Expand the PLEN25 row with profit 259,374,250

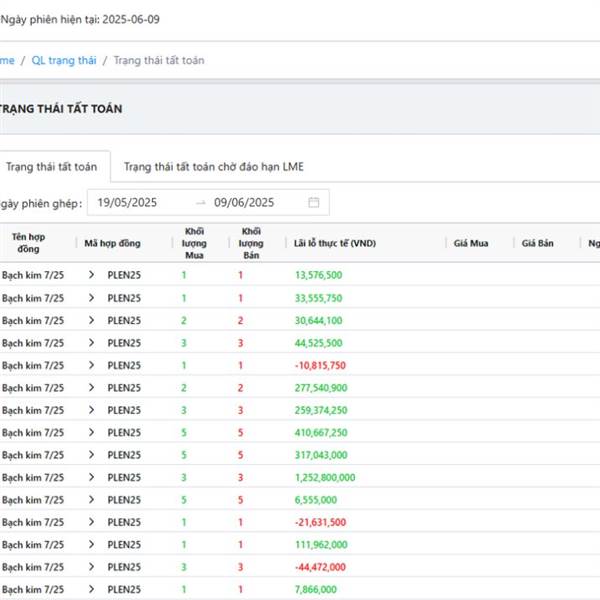[91, 410]
